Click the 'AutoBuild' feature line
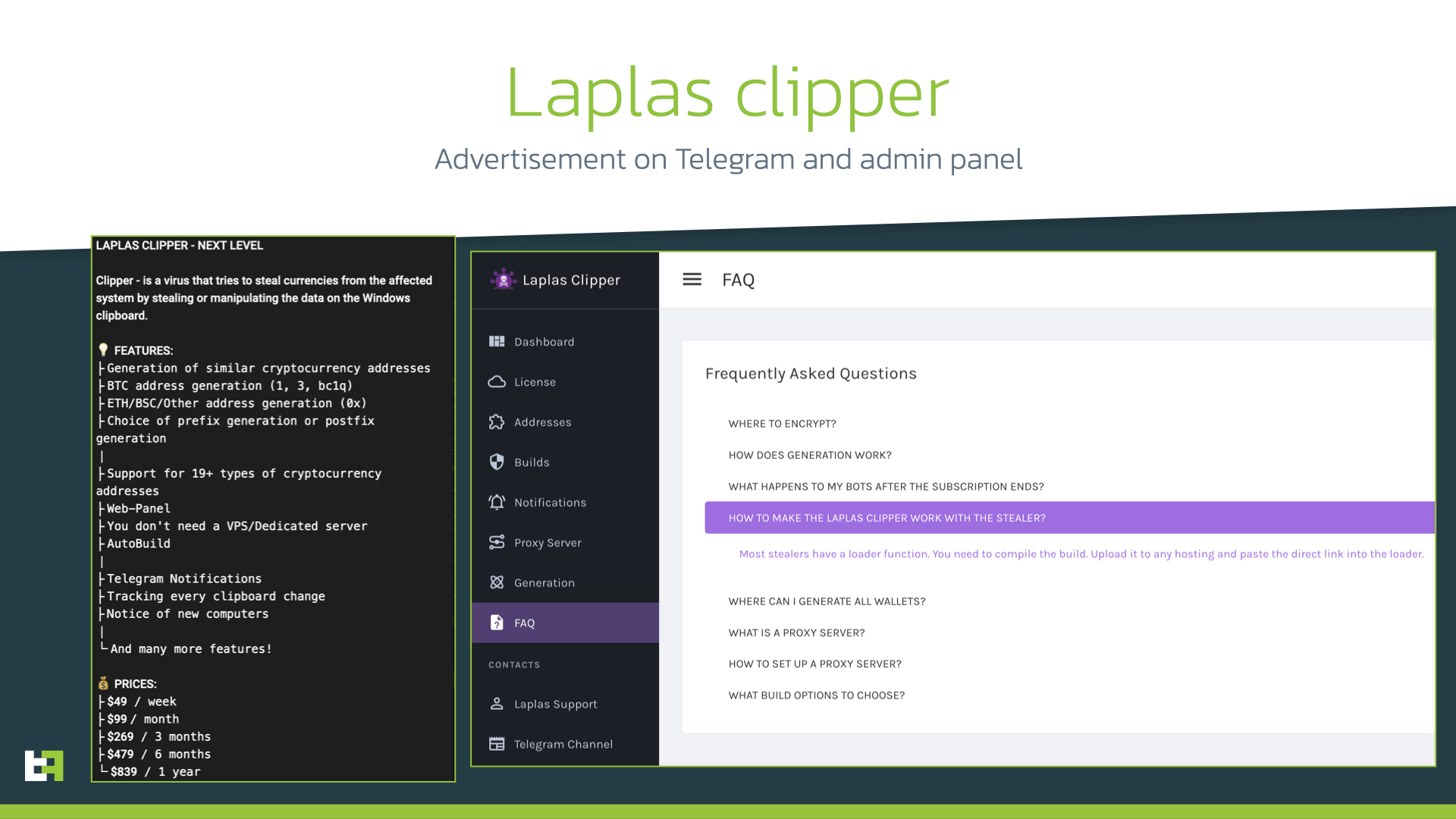Viewport: 1456px width, 819px height. click(133, 543)
